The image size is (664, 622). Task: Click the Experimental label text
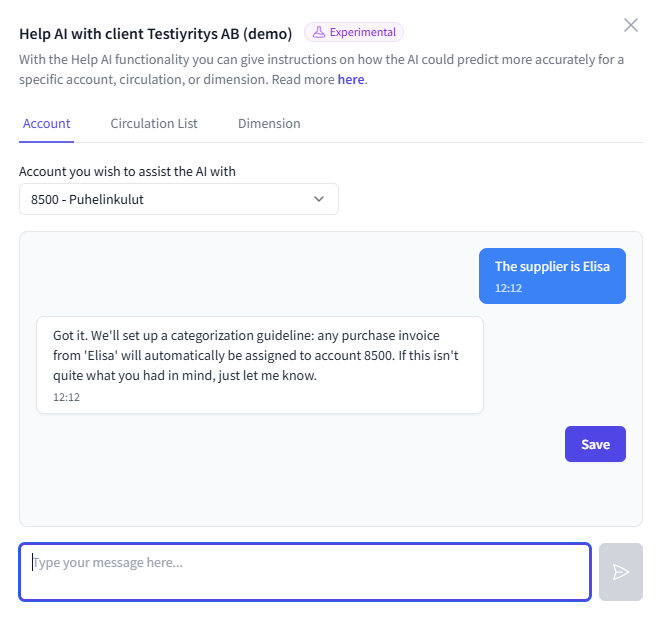click(x=362, y=32)
